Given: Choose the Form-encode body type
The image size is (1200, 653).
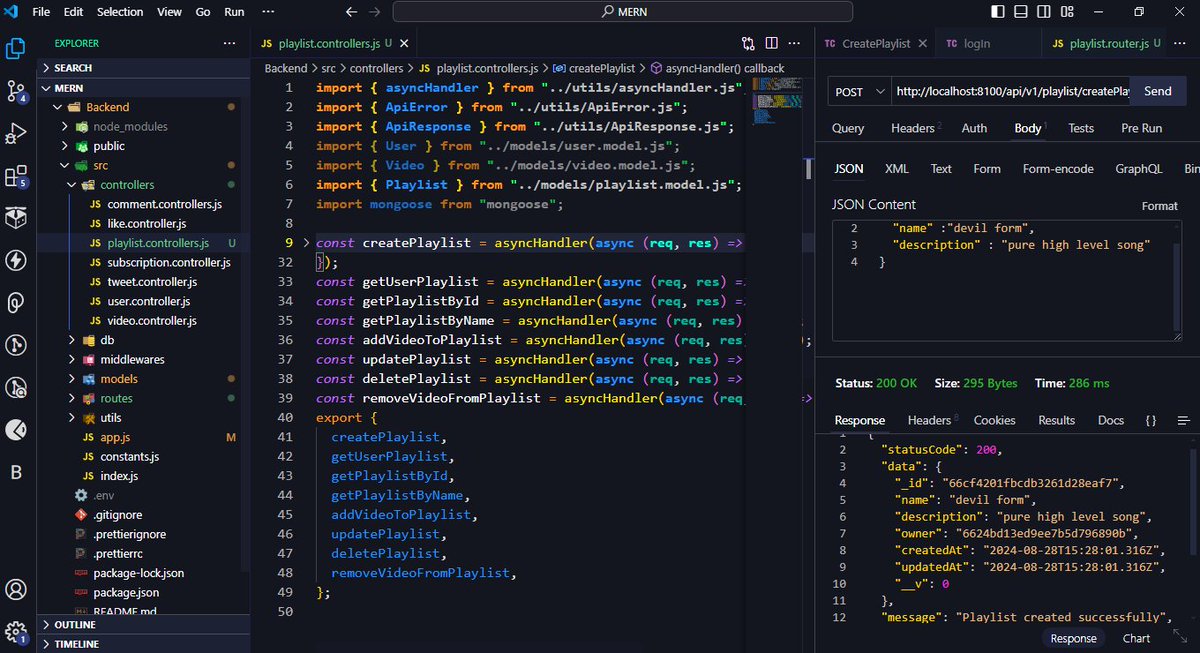Looking at the screenshot, I should [x=1058, y=169].
